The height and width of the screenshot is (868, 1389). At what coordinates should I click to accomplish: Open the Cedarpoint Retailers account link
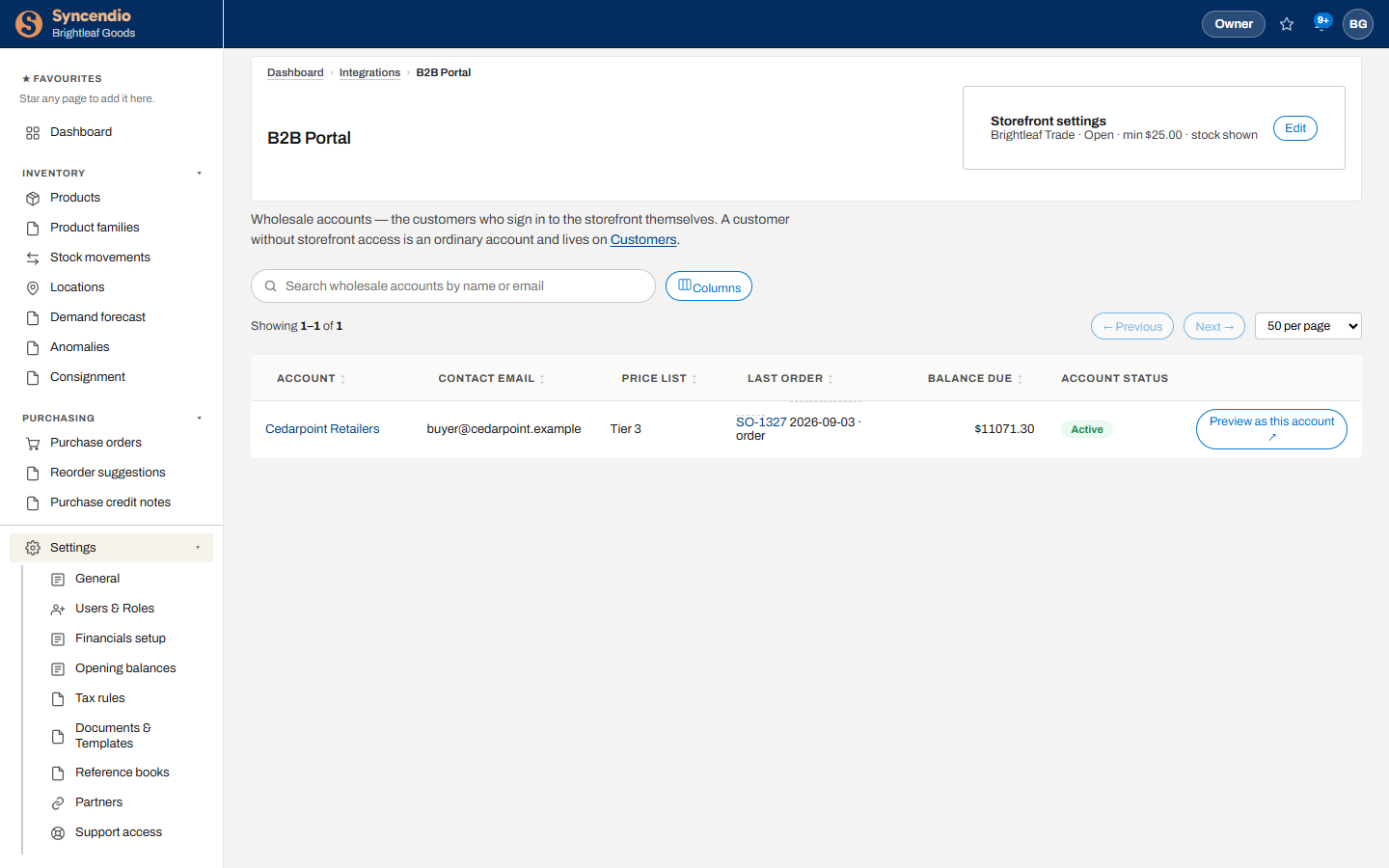point(322,429)
